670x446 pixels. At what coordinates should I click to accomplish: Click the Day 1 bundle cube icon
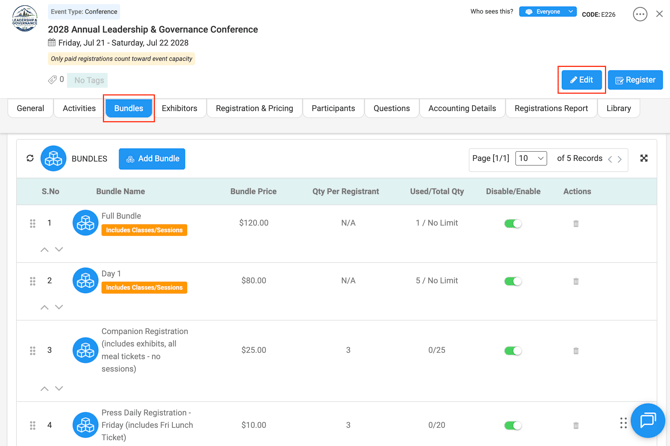85,280
